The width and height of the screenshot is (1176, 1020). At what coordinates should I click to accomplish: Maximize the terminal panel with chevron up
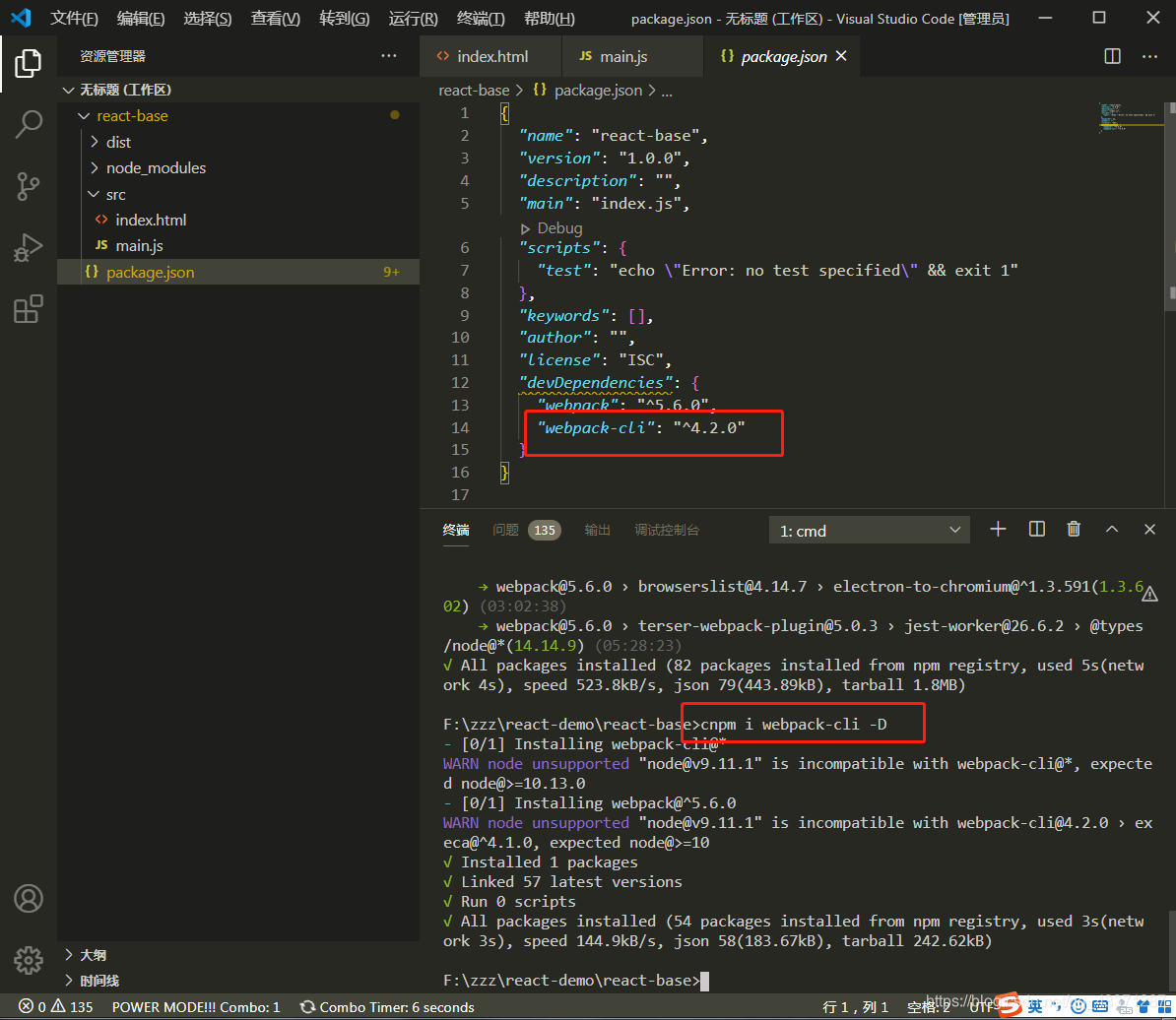pos(1112,529)
